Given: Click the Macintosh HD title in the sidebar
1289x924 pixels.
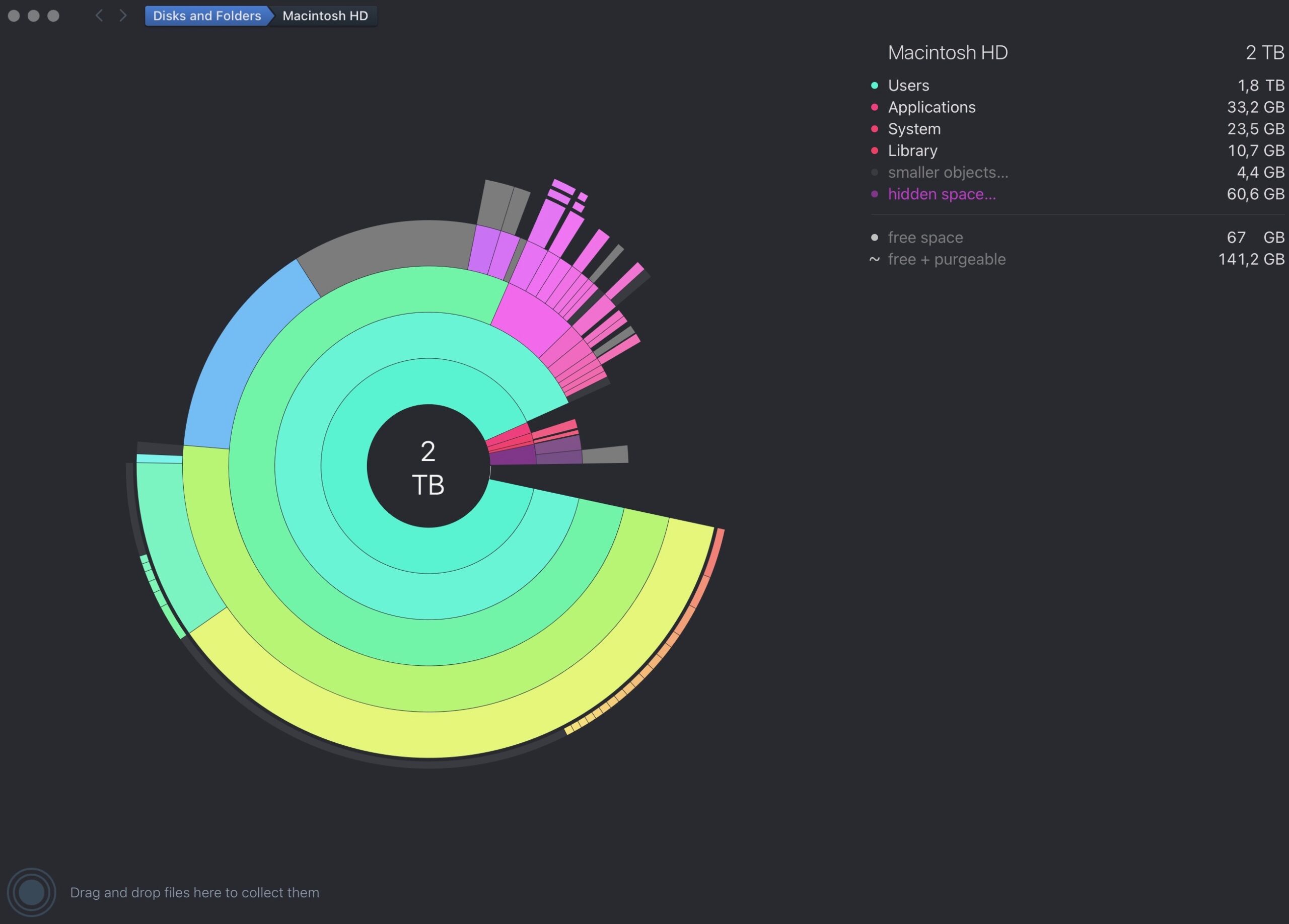Looking at the screenshot, I should pyautogui.click(x=948, y=52).
